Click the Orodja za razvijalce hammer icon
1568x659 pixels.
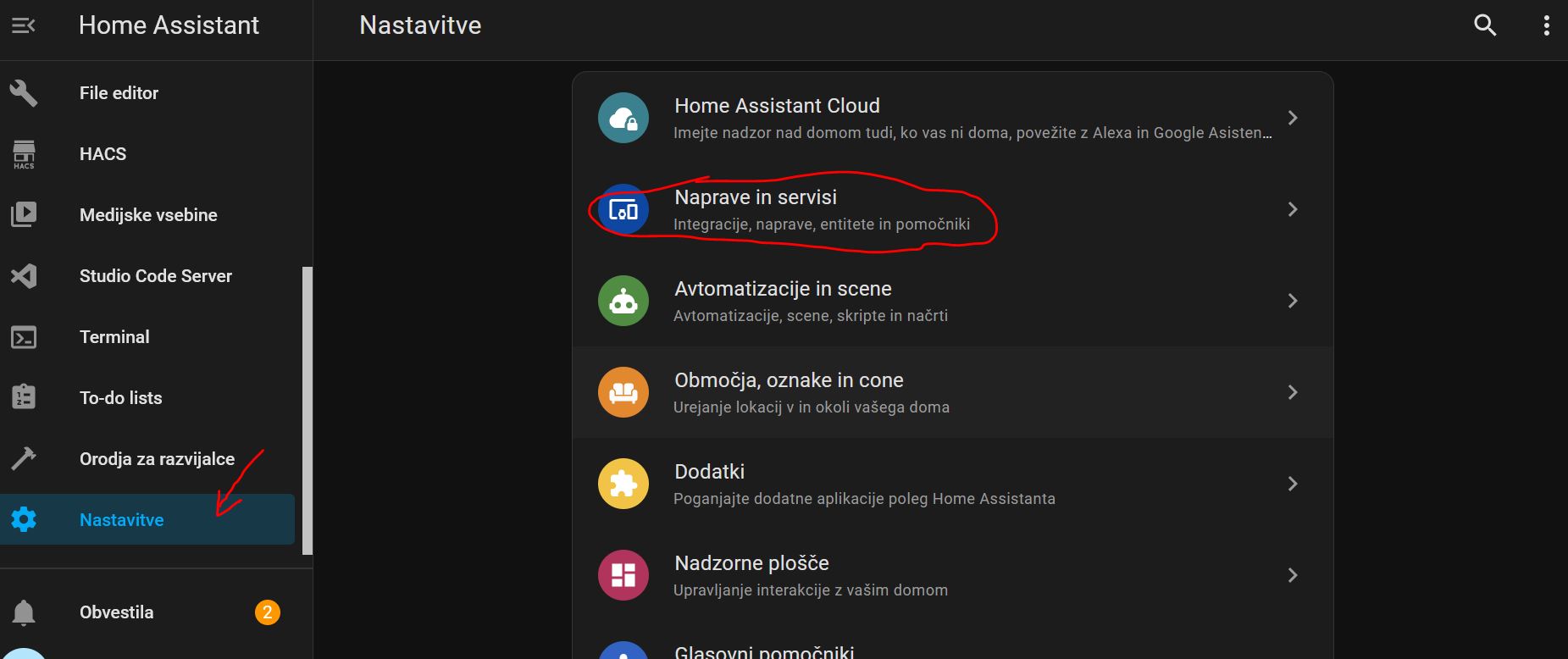click(24, 458)
